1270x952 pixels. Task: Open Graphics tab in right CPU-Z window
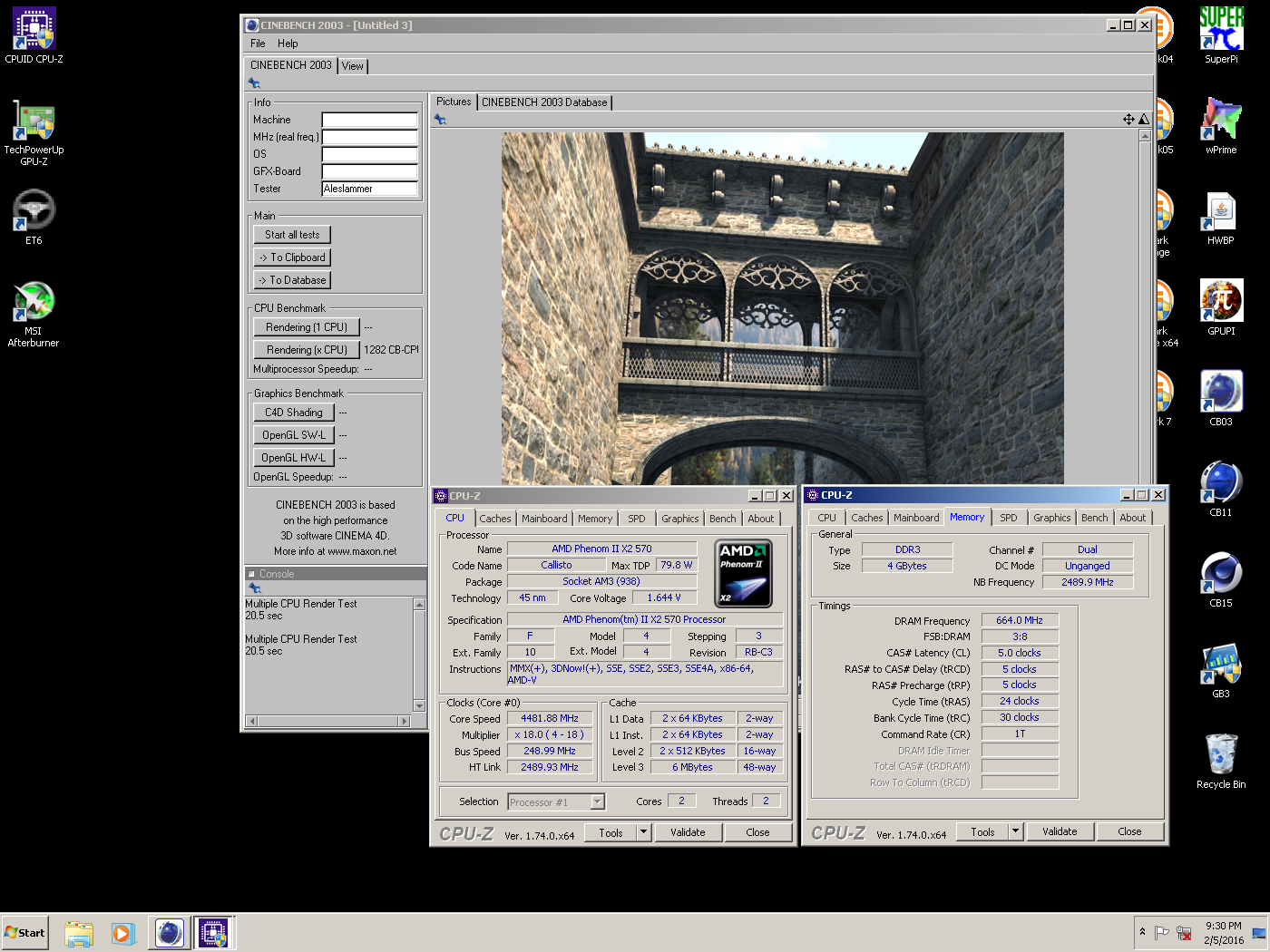[1052, 518]
